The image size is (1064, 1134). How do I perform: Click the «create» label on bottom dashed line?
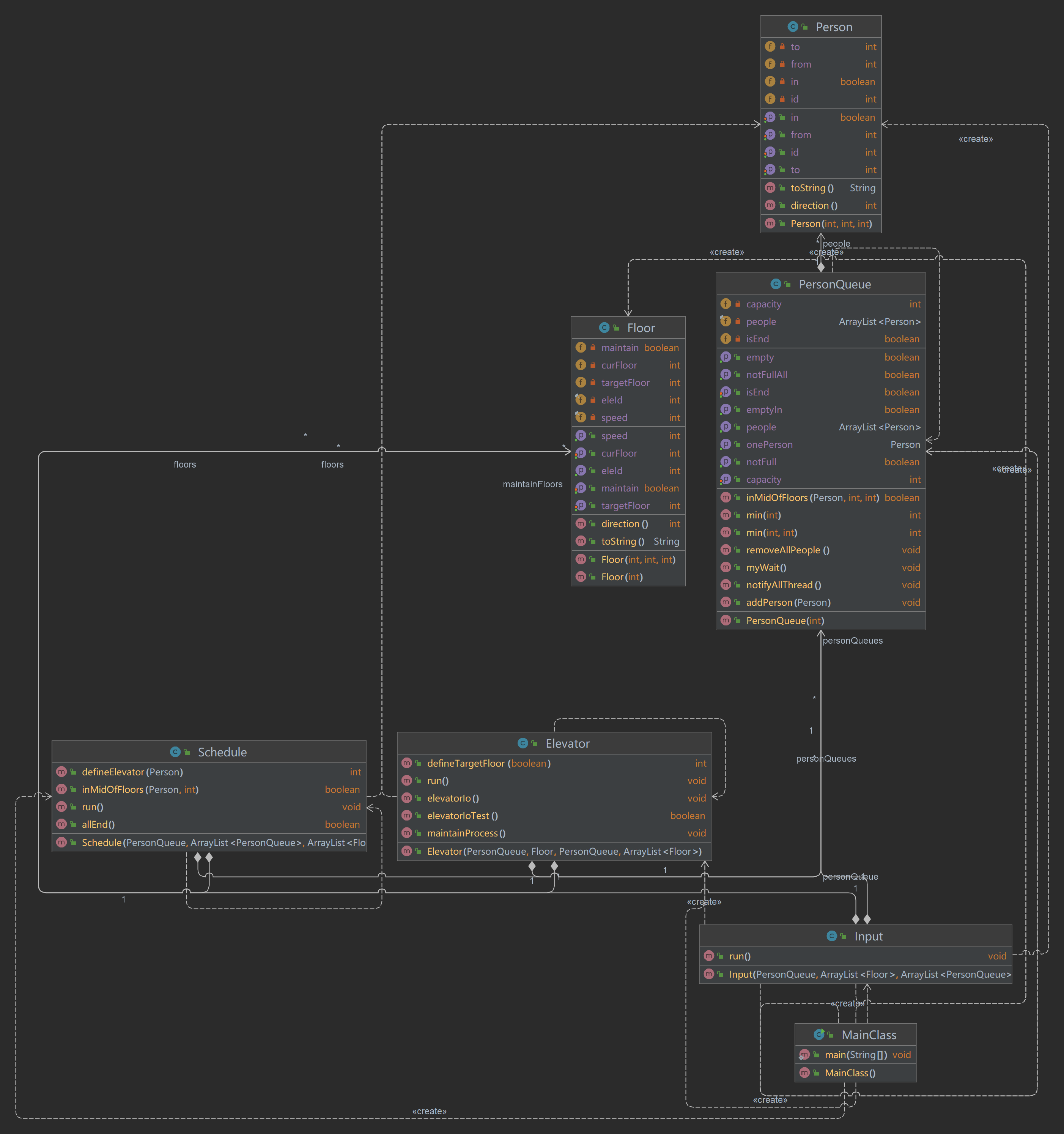(x=430, y=1111)
